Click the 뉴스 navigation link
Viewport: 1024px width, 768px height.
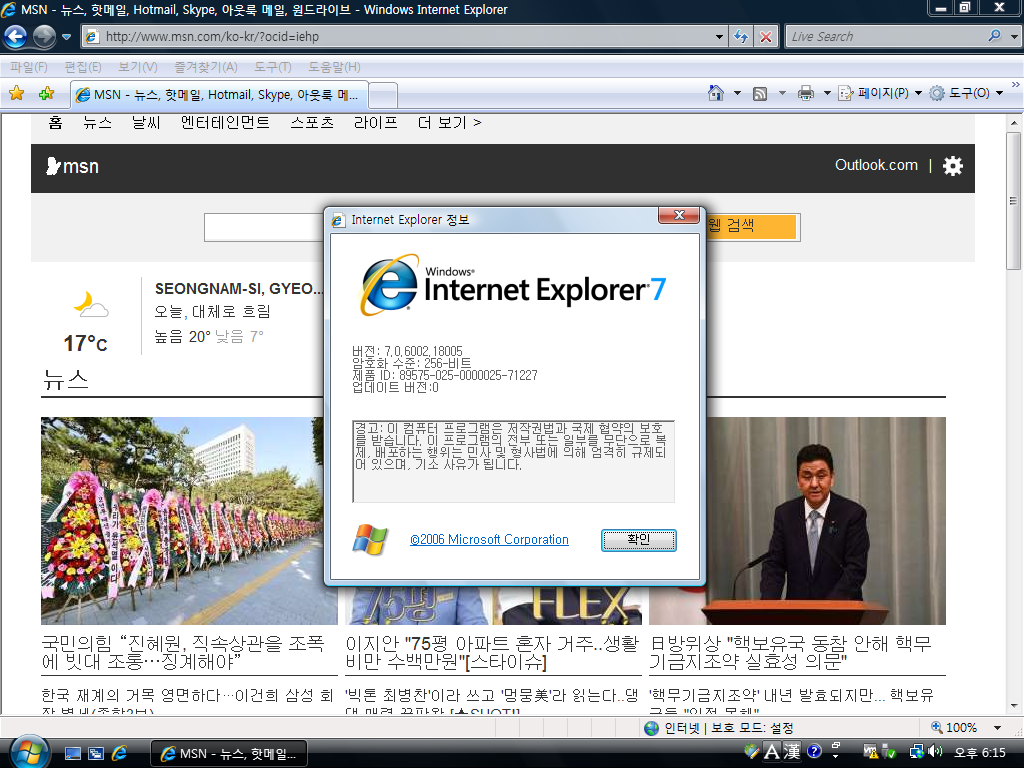97,122
